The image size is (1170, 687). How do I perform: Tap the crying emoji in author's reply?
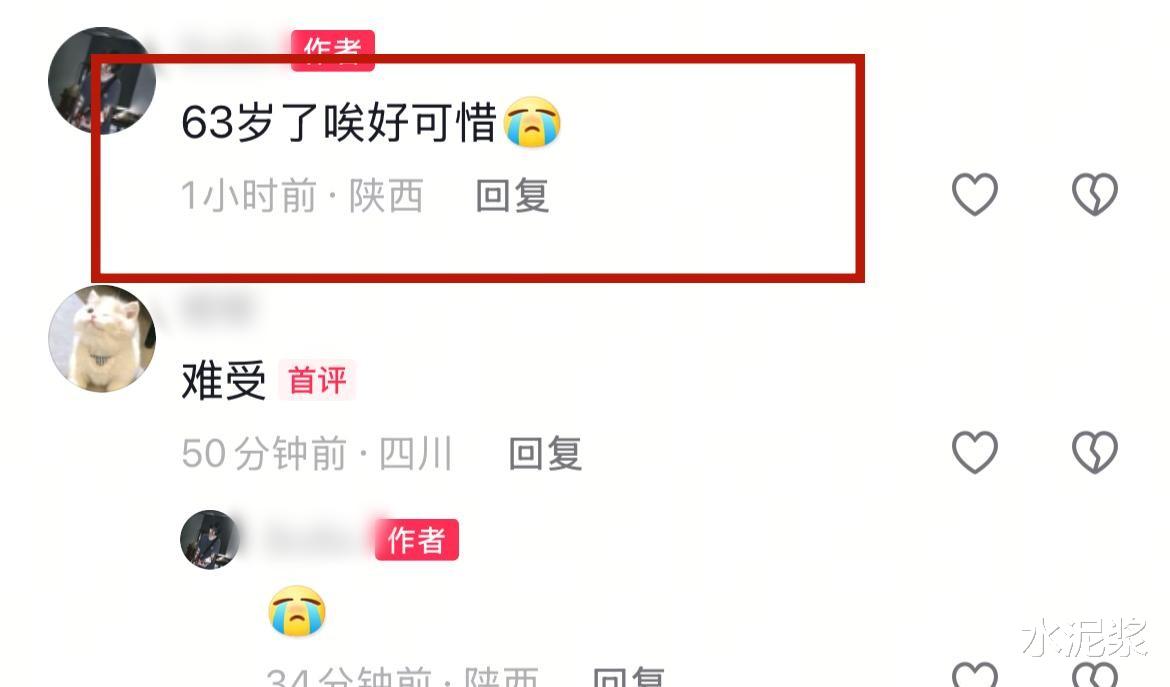coord(297,610)
